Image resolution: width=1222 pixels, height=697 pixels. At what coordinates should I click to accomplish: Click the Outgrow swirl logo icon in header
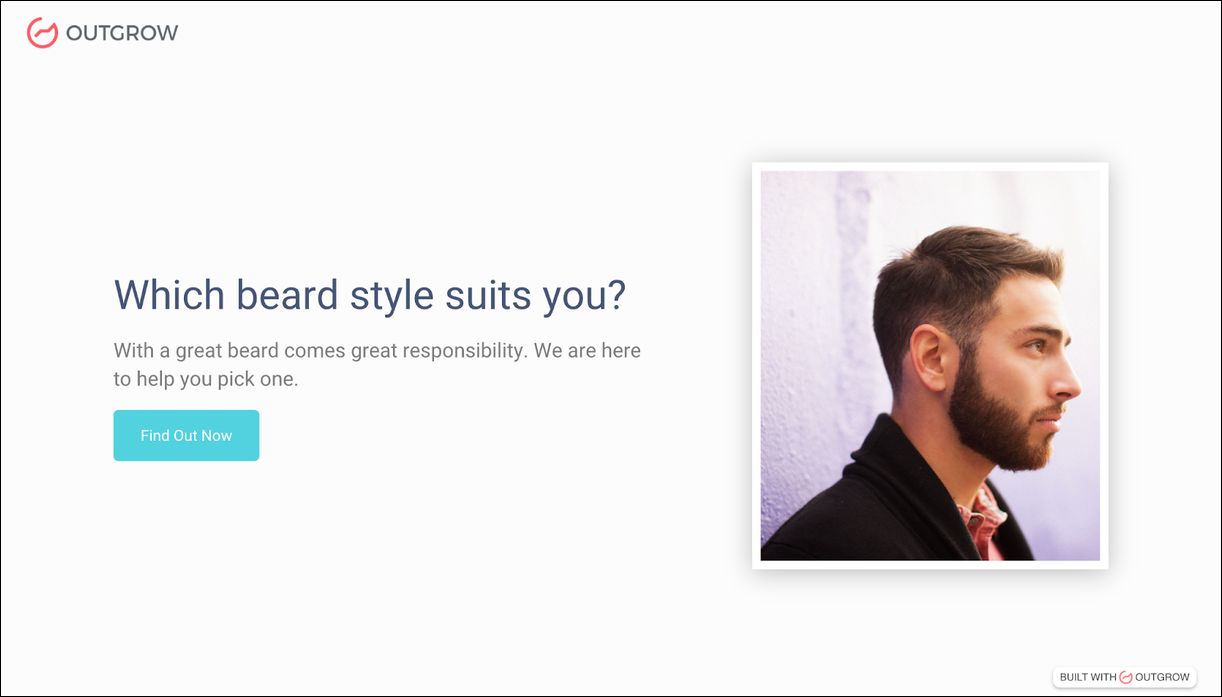coord(42,33)
